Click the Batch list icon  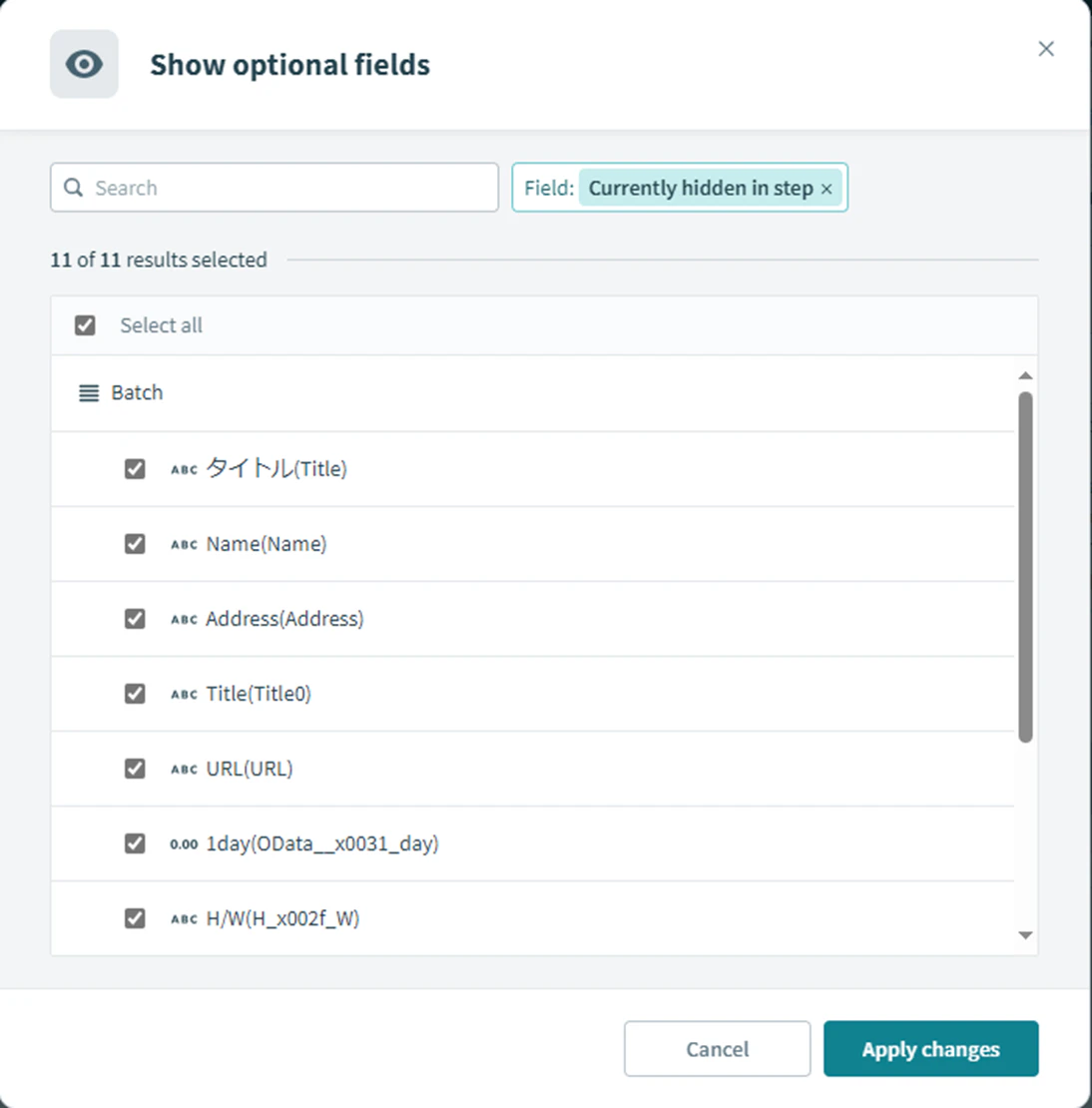[89, 393]
